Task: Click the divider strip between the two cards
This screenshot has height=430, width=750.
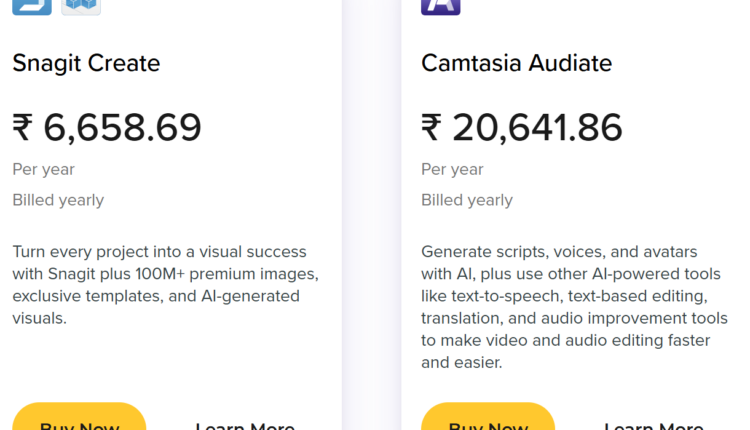Action: (x=371, y=215)
